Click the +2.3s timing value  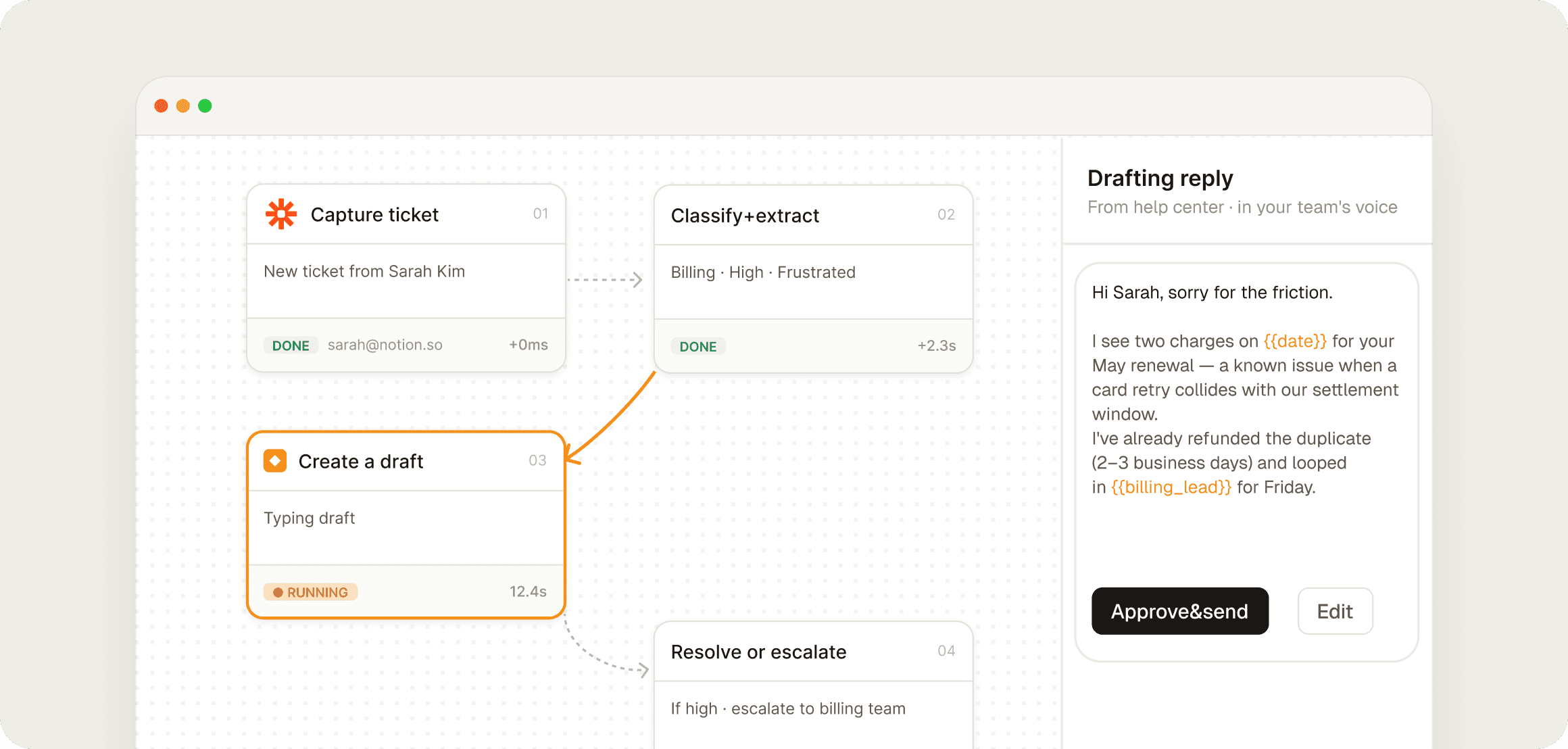point(937,346)
